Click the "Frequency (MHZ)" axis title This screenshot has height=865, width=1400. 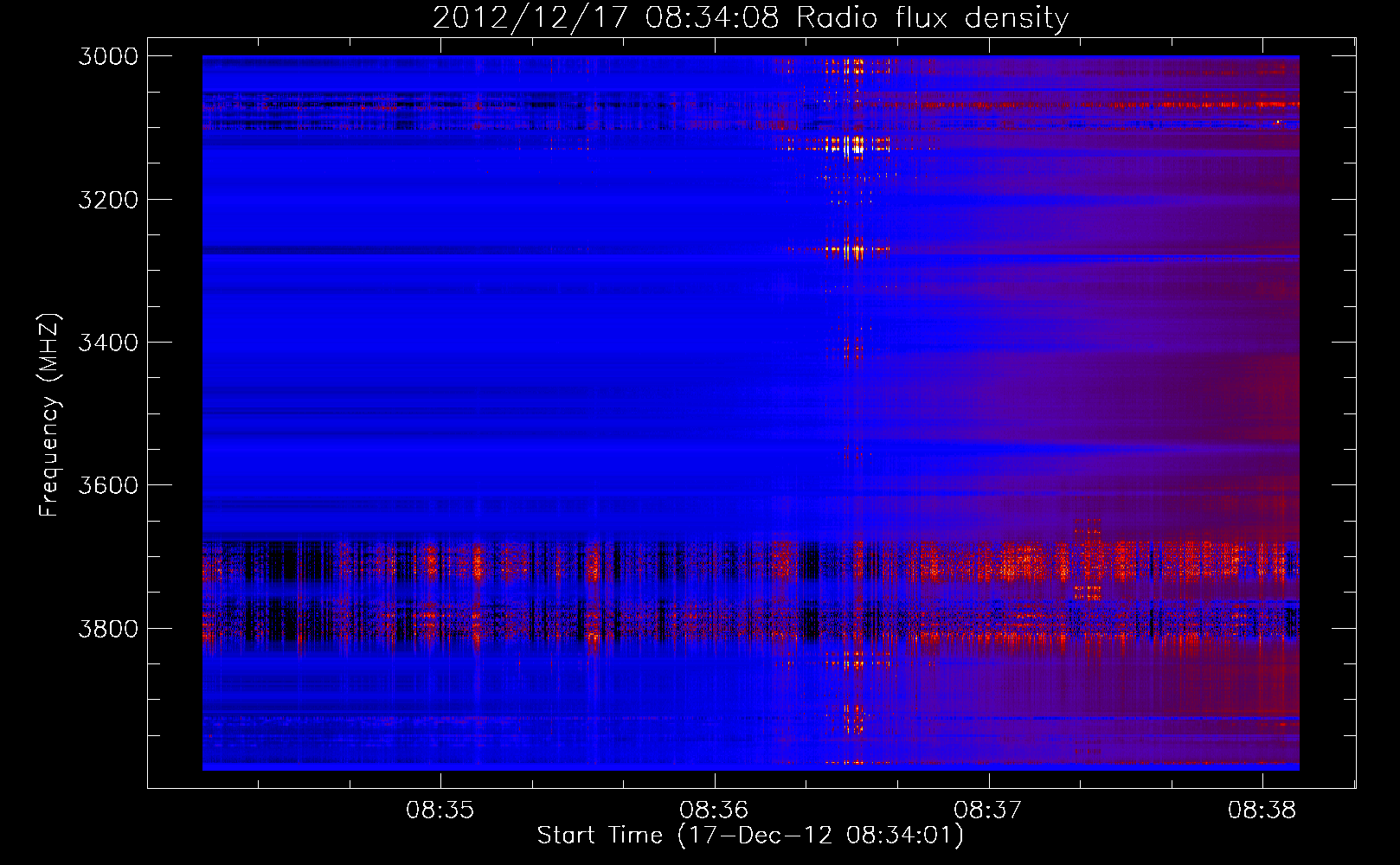pyautogui.click(x=49, y=415)
